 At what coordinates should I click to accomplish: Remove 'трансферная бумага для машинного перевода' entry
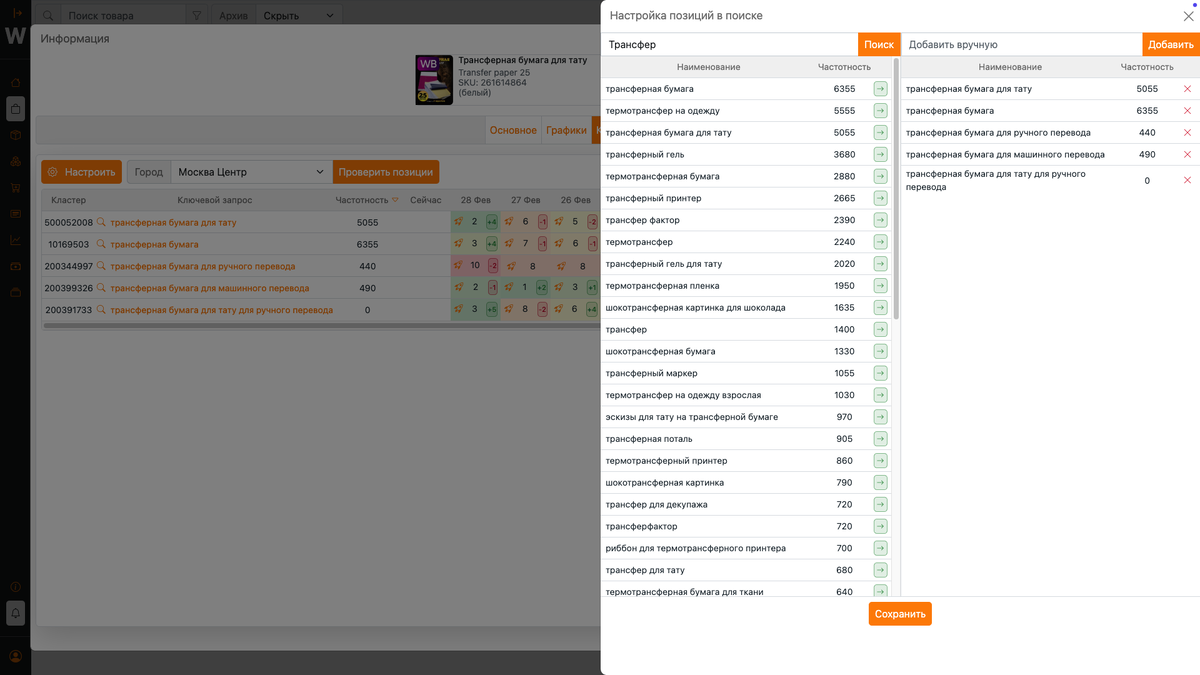[1187, 154]
